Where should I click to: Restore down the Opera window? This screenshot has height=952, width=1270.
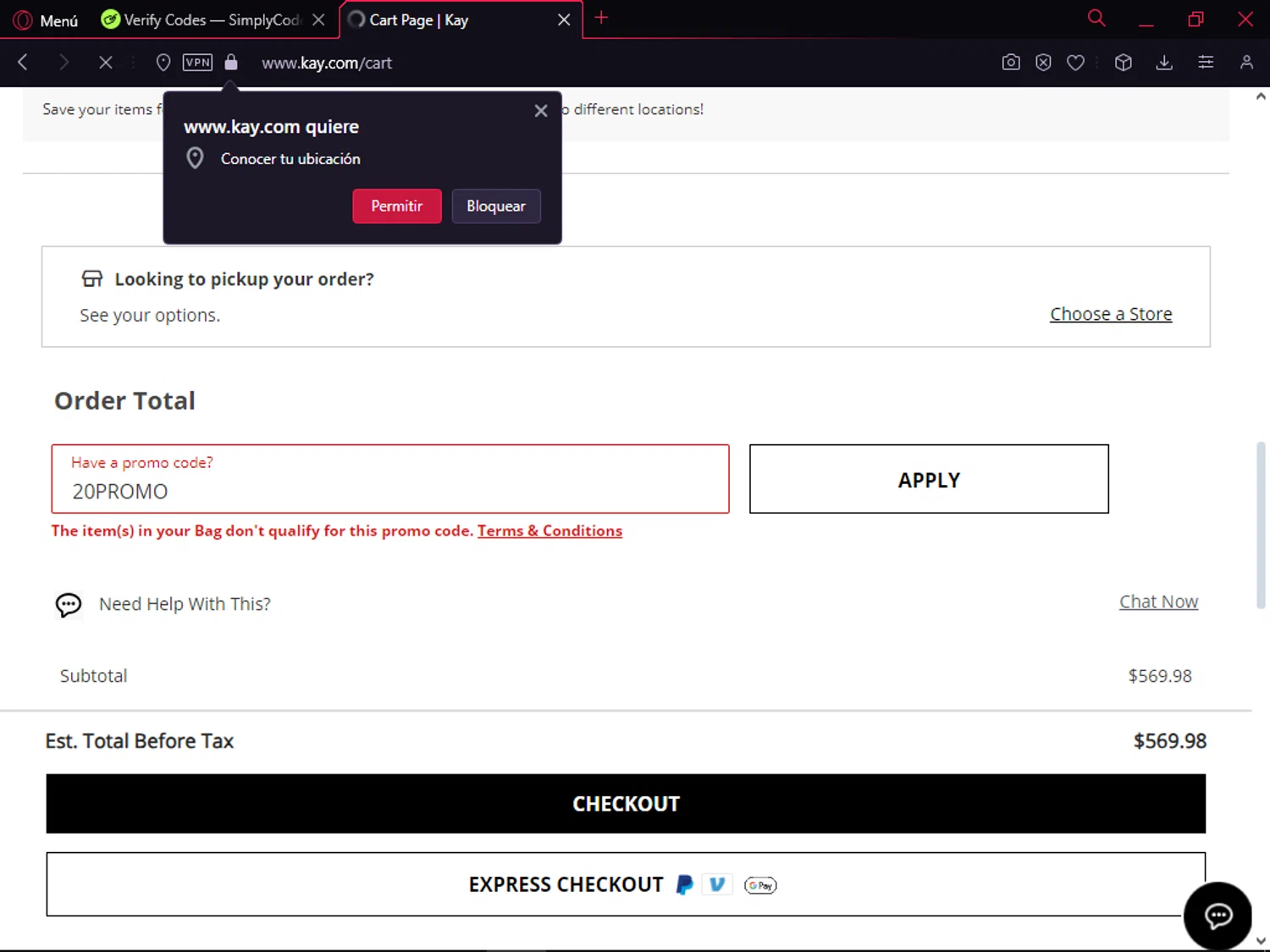click(1195, 19)
